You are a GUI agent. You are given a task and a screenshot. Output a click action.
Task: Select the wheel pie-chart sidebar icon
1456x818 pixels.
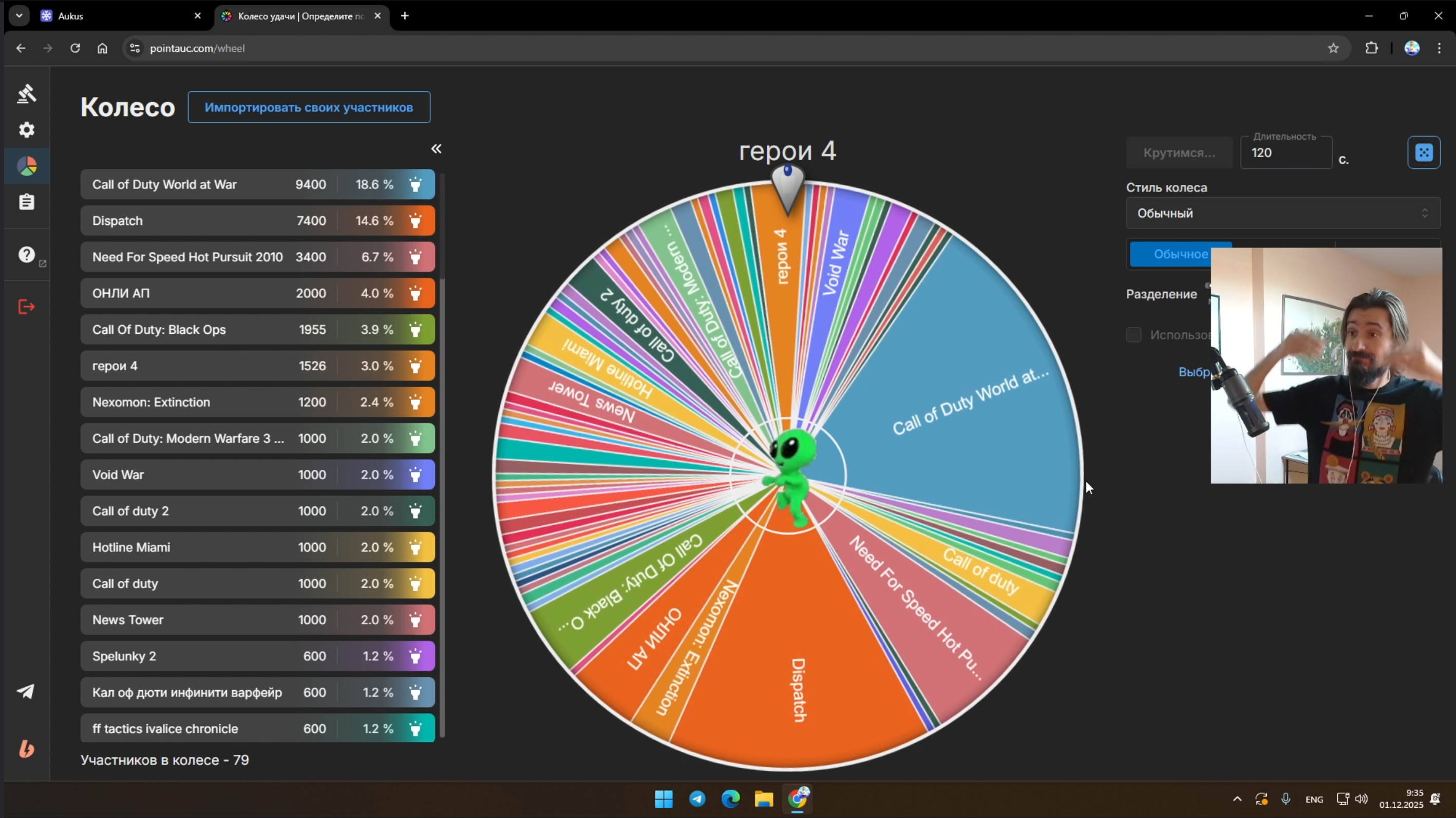point(27,166)
